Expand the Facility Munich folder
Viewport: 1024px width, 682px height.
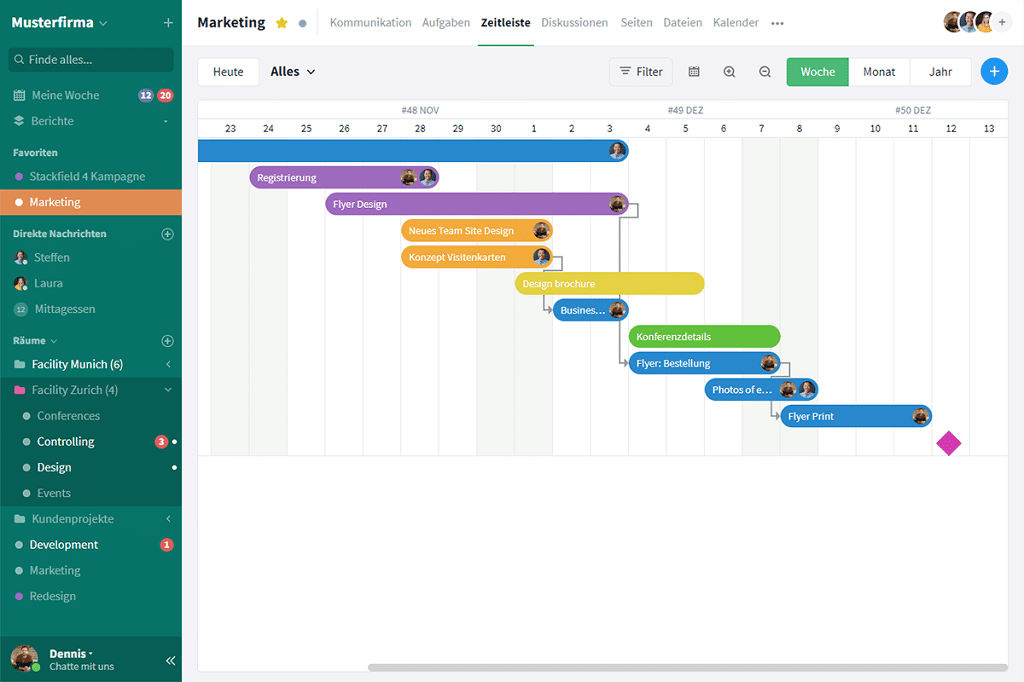pos(168,365)
